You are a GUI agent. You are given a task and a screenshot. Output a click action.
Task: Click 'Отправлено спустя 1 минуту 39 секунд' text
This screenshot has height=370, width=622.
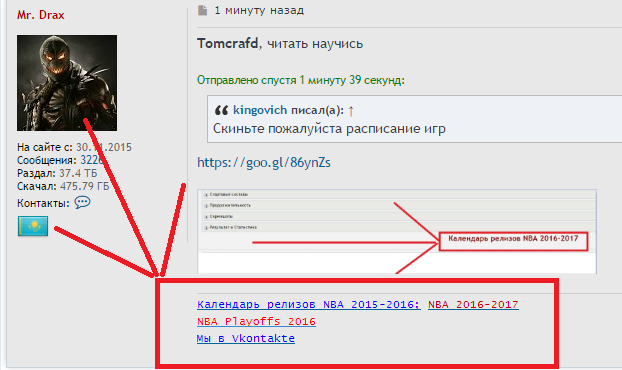pyautogui.click(x=301, y=80)
